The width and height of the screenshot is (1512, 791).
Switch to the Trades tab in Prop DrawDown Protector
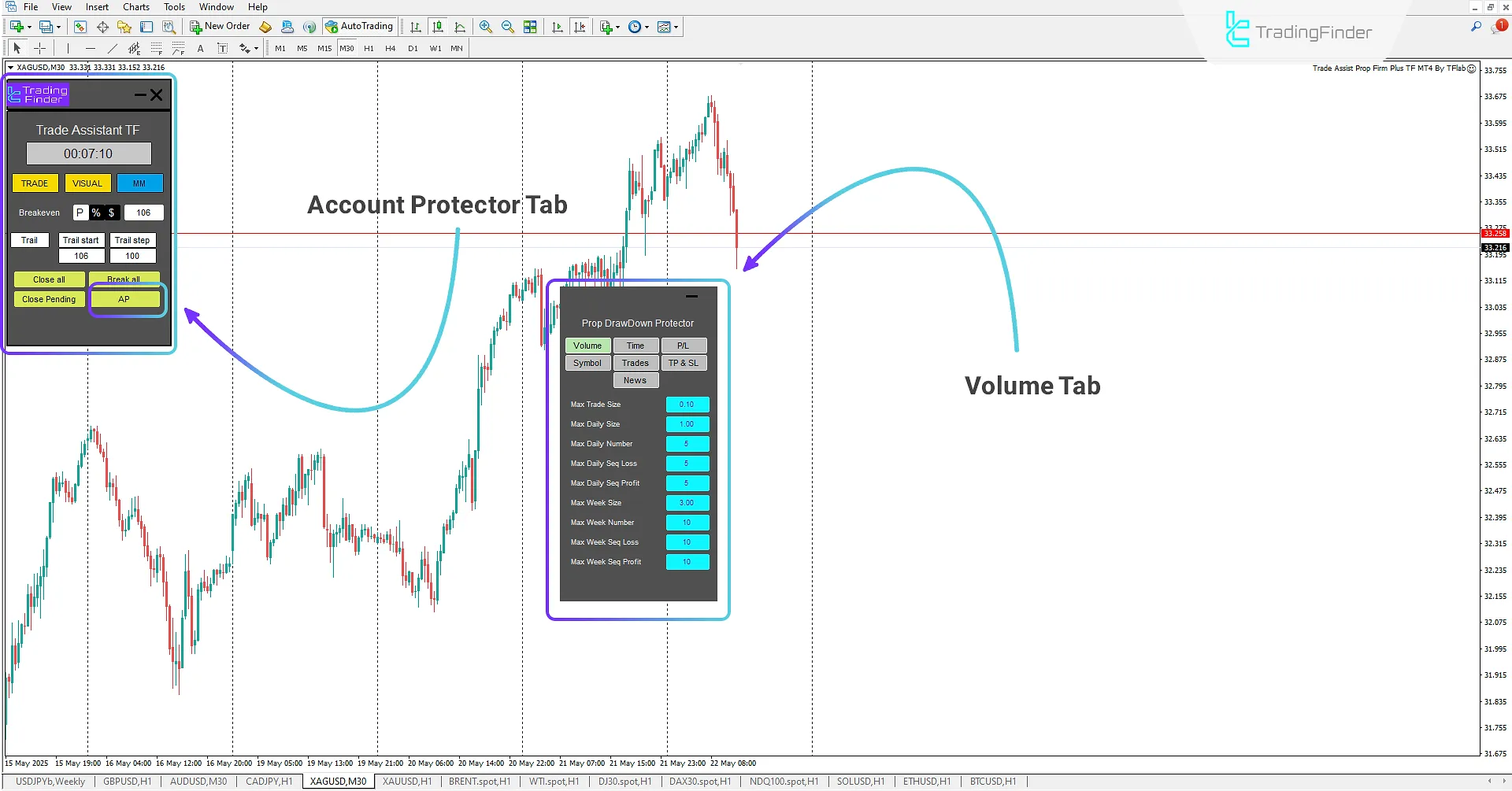click(636, 363)
